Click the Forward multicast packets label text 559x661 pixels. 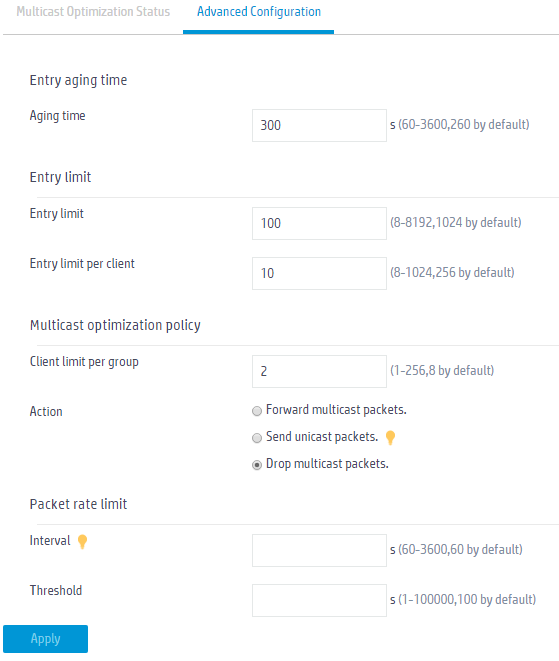336,410
